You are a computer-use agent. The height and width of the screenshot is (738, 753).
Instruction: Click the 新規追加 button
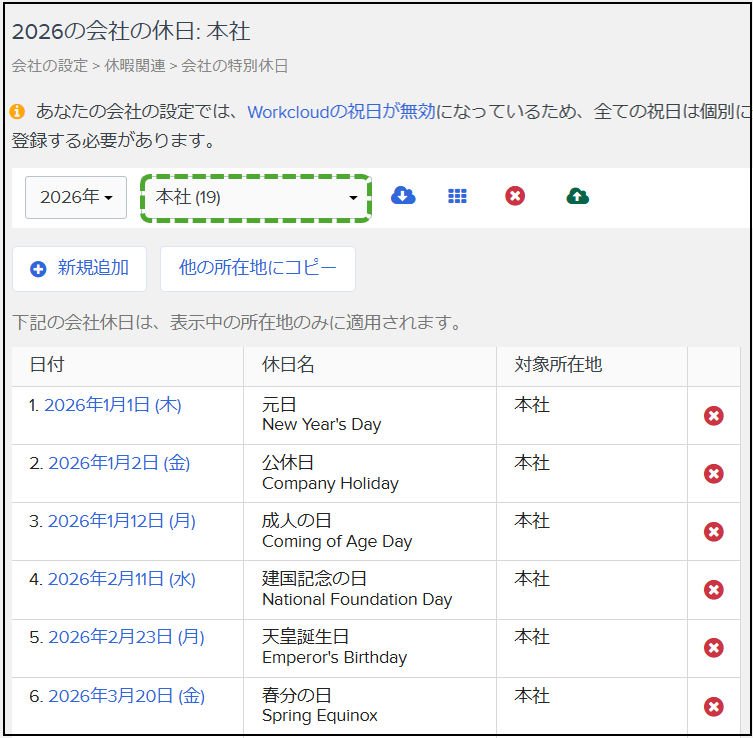(80, 268)
